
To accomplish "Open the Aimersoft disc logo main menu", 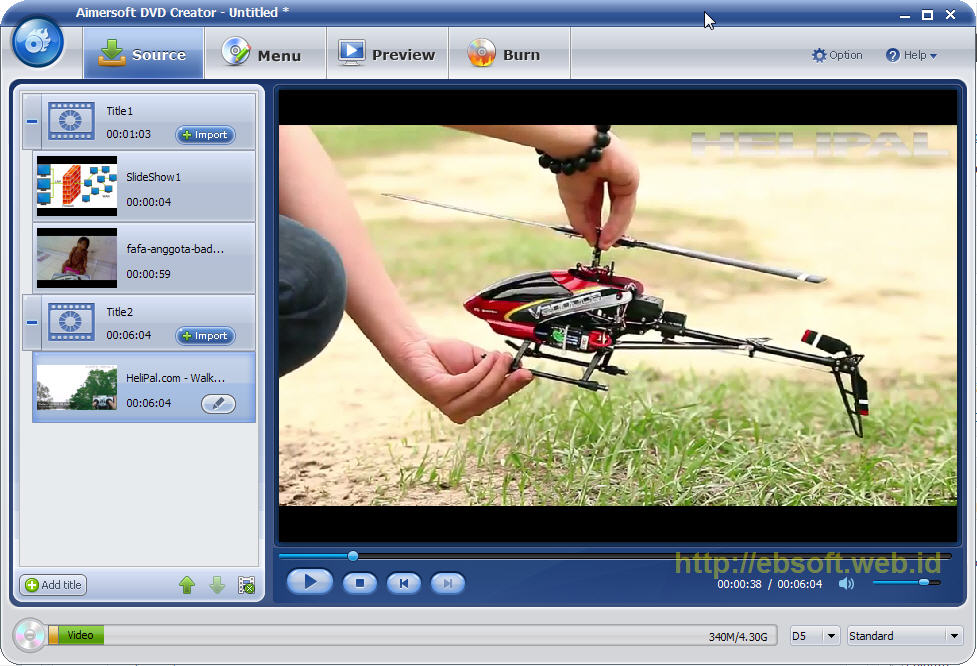I will coord(37,42).
